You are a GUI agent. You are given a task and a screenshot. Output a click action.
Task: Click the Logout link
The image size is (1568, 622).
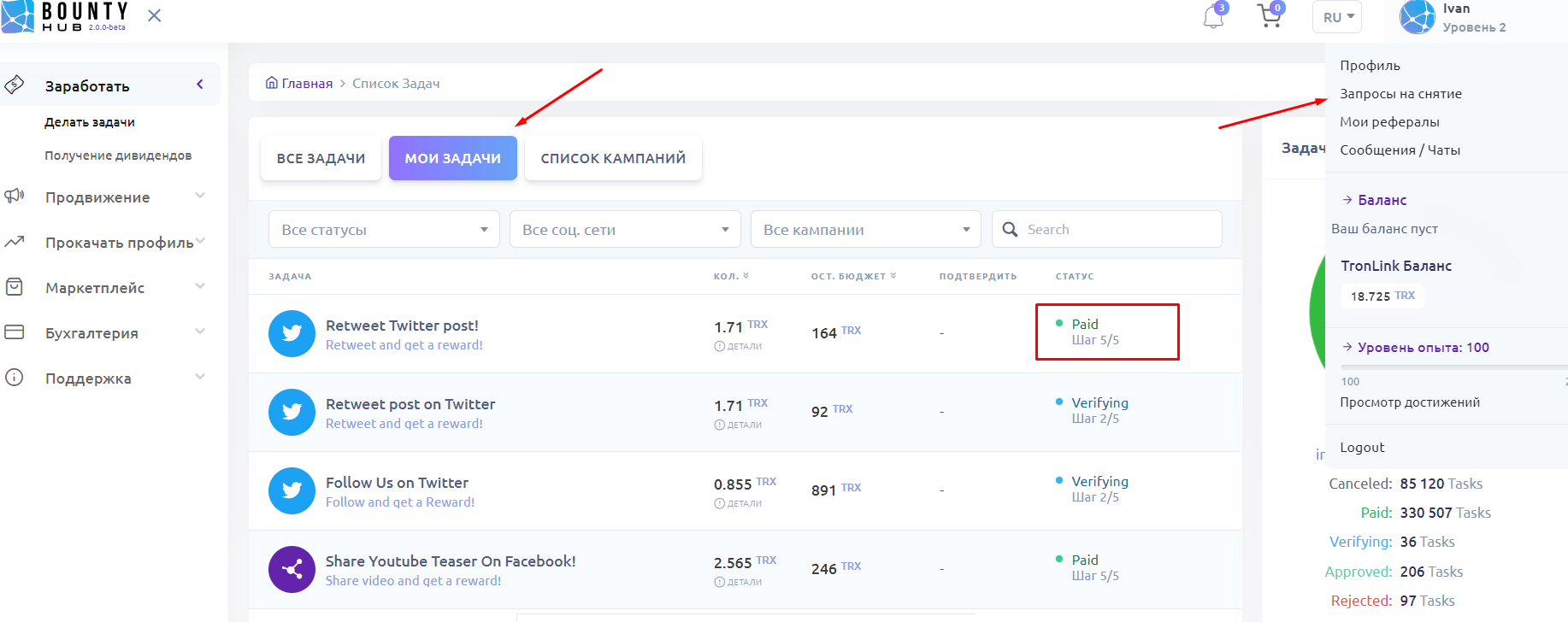(x=1362, y=448)
